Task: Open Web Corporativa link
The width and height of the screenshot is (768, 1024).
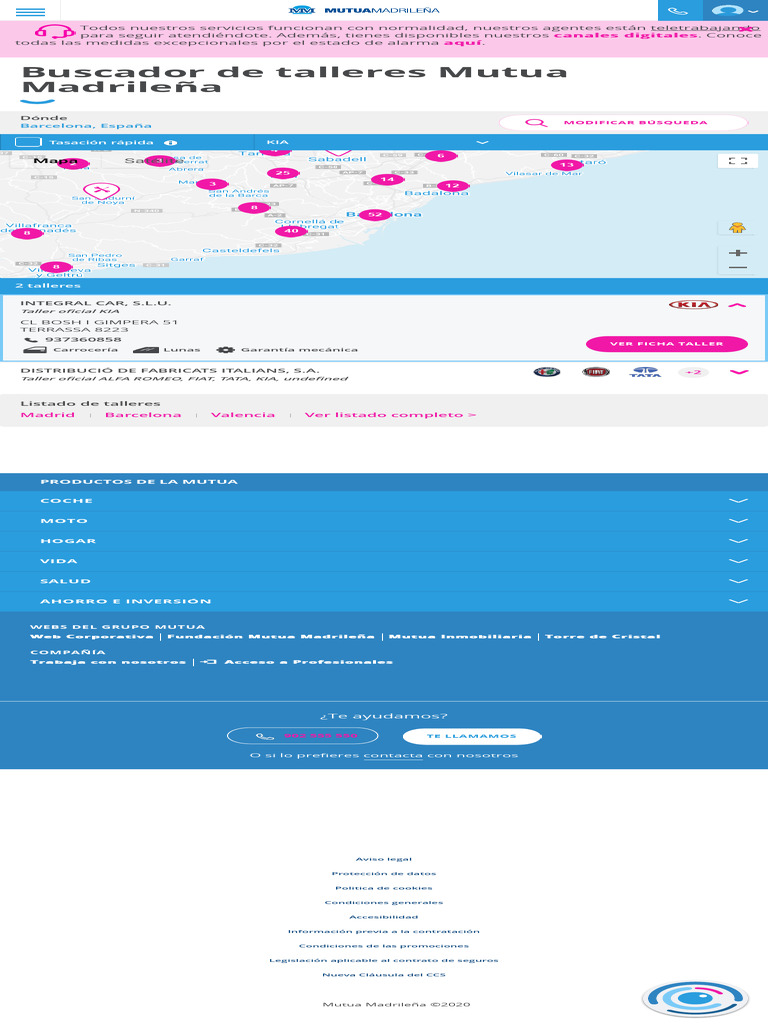Action: point(92,637)
